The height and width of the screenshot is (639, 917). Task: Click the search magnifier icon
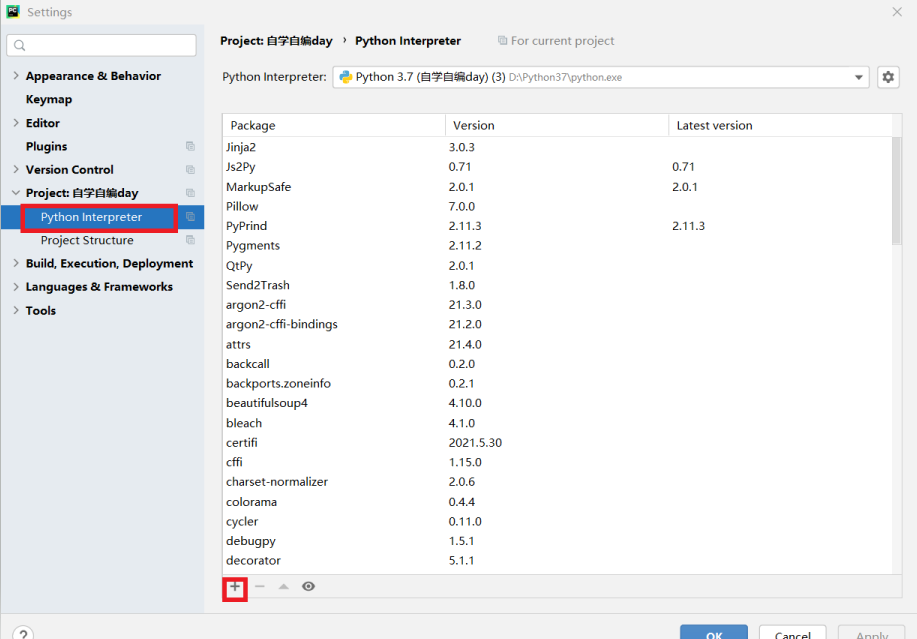coord(19,46)
